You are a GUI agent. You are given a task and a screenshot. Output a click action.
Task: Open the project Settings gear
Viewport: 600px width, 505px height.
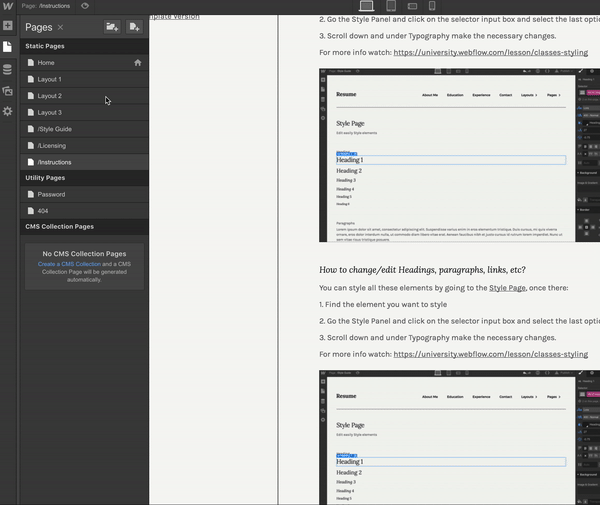click(x=8, y=111)
